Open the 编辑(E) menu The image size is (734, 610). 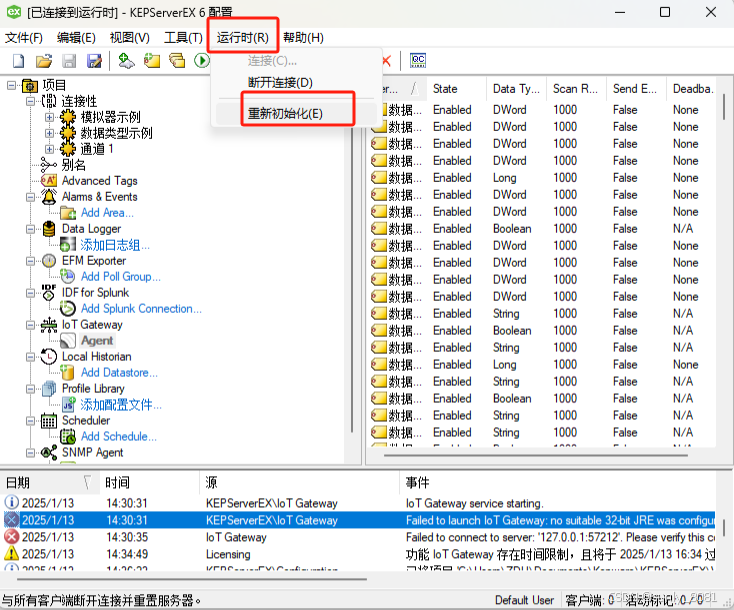tap(76, 37)
